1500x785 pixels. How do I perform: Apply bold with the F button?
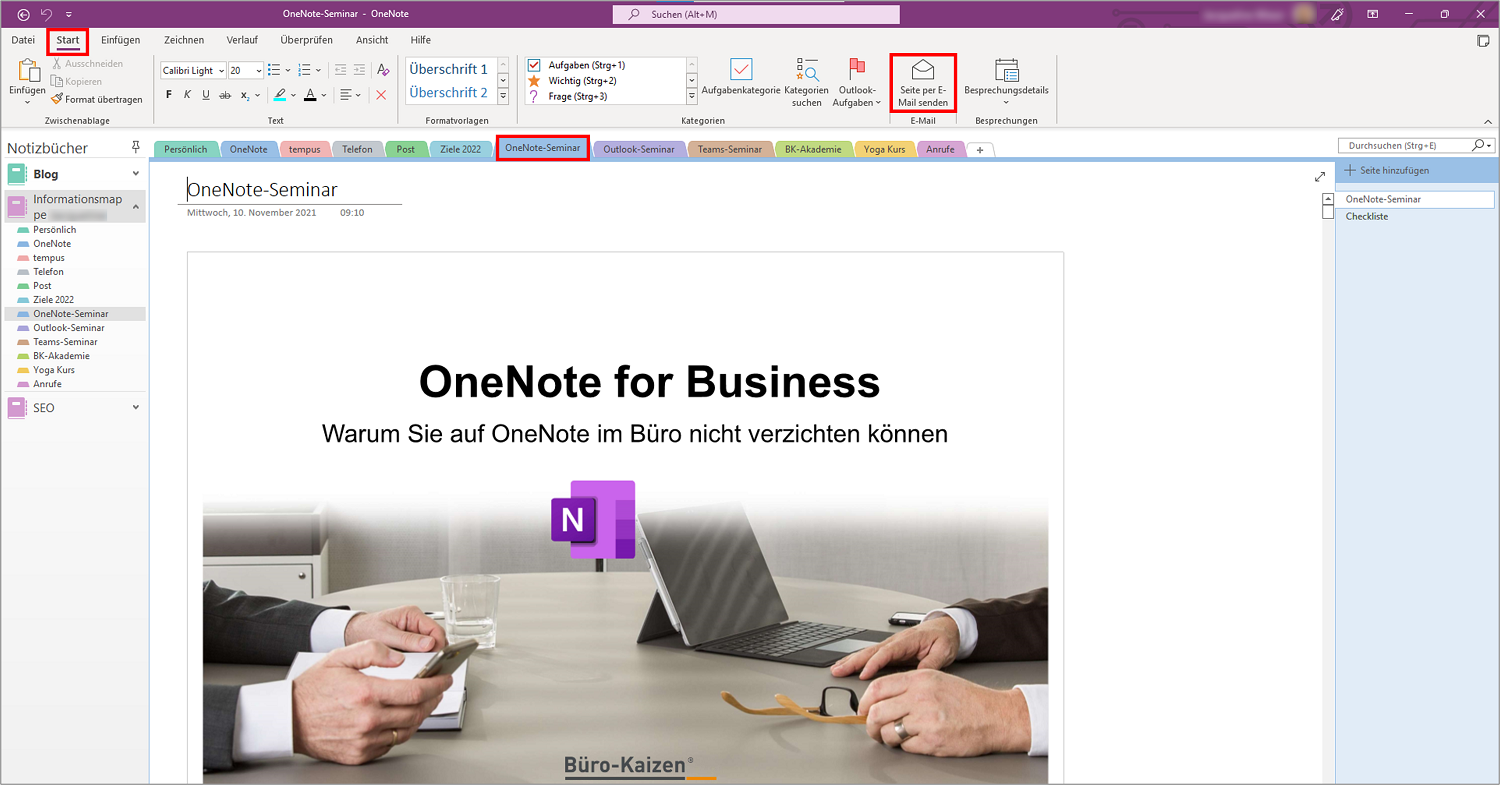click(169, 95)
